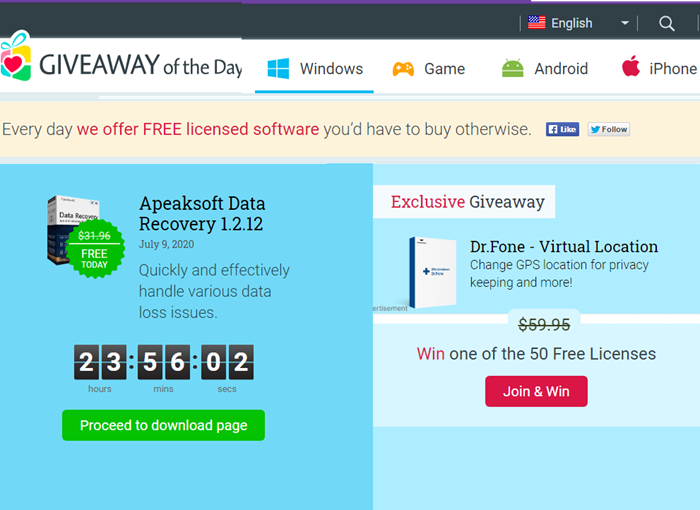The width and height of the screenshot is (700, 510).
Task: Click the Twitter Follow button
Action: coord(608,130)
